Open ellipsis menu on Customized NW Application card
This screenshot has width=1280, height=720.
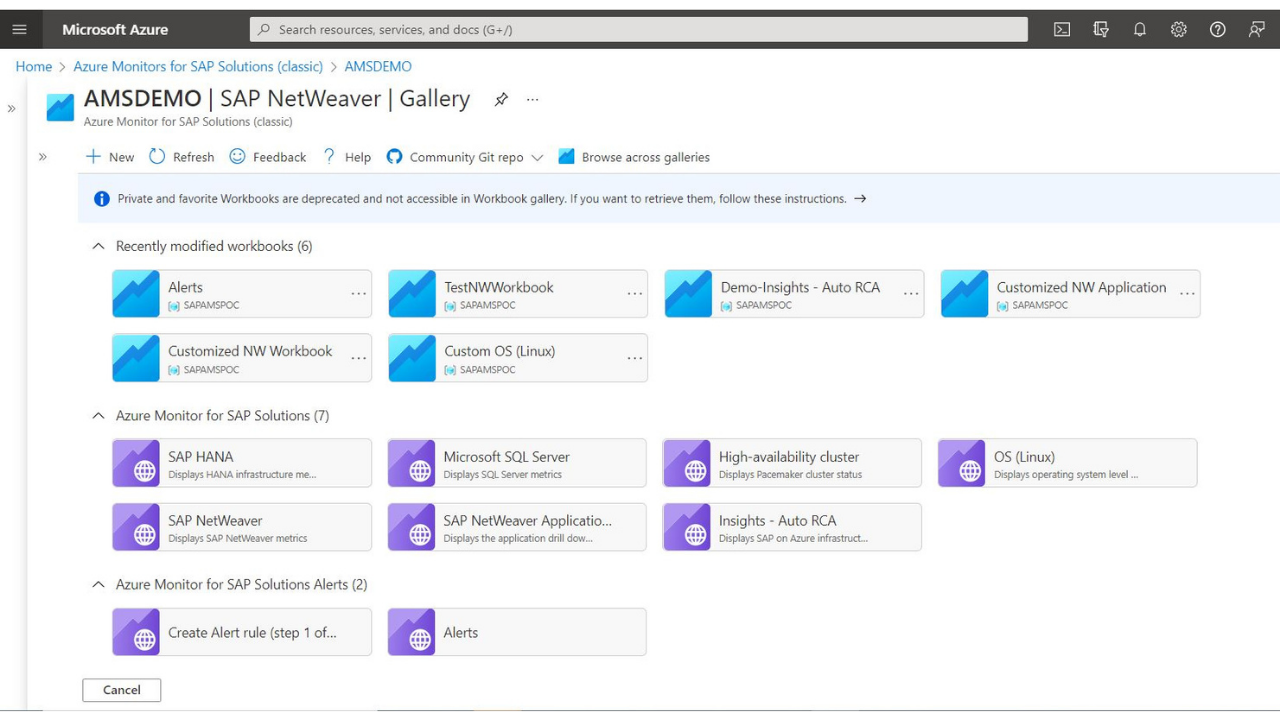[1186, 294]
